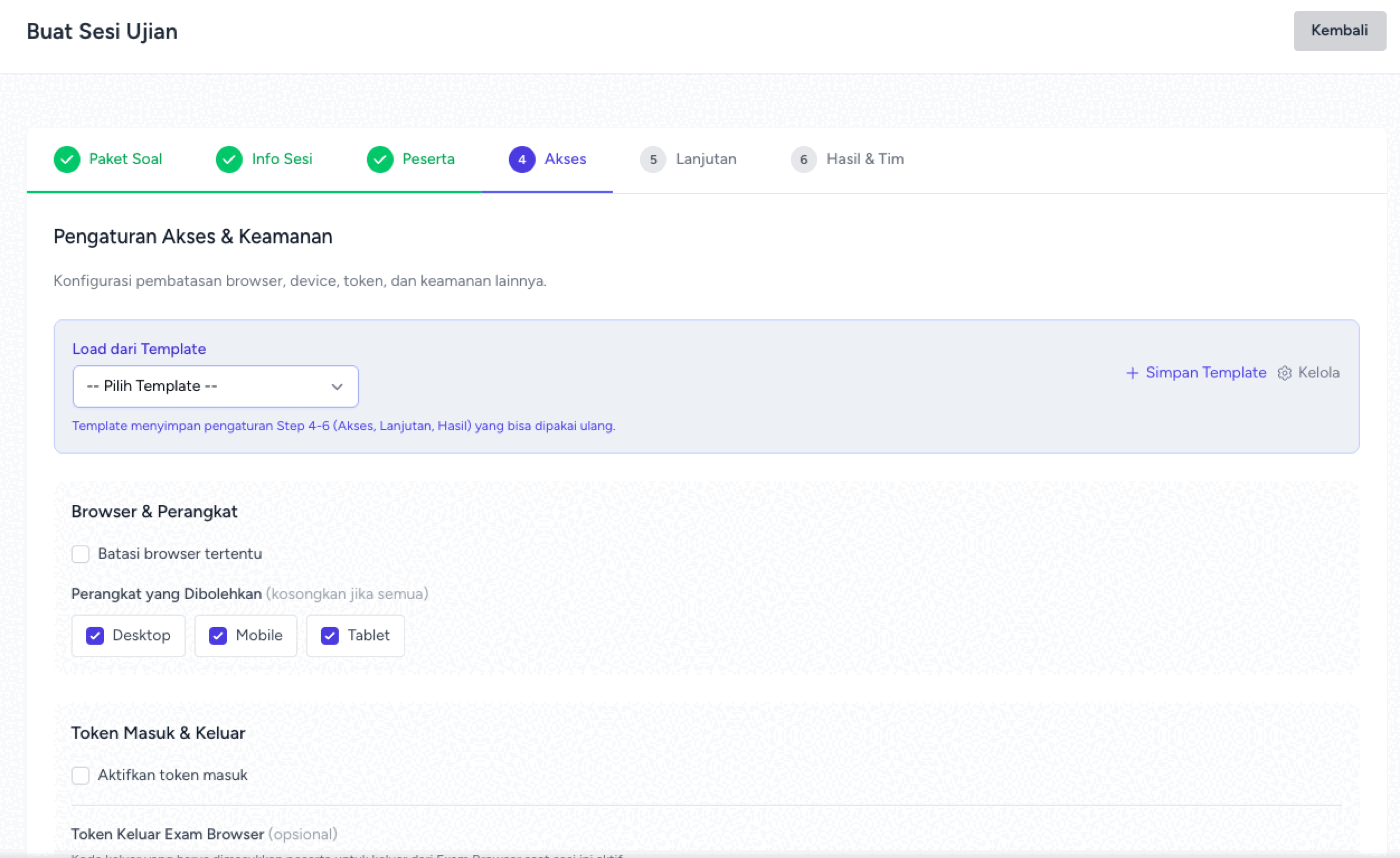Enable Aktifkan token masuk checkbox
The width and height of the screenshot is (1400, 858).
[81, 776]
